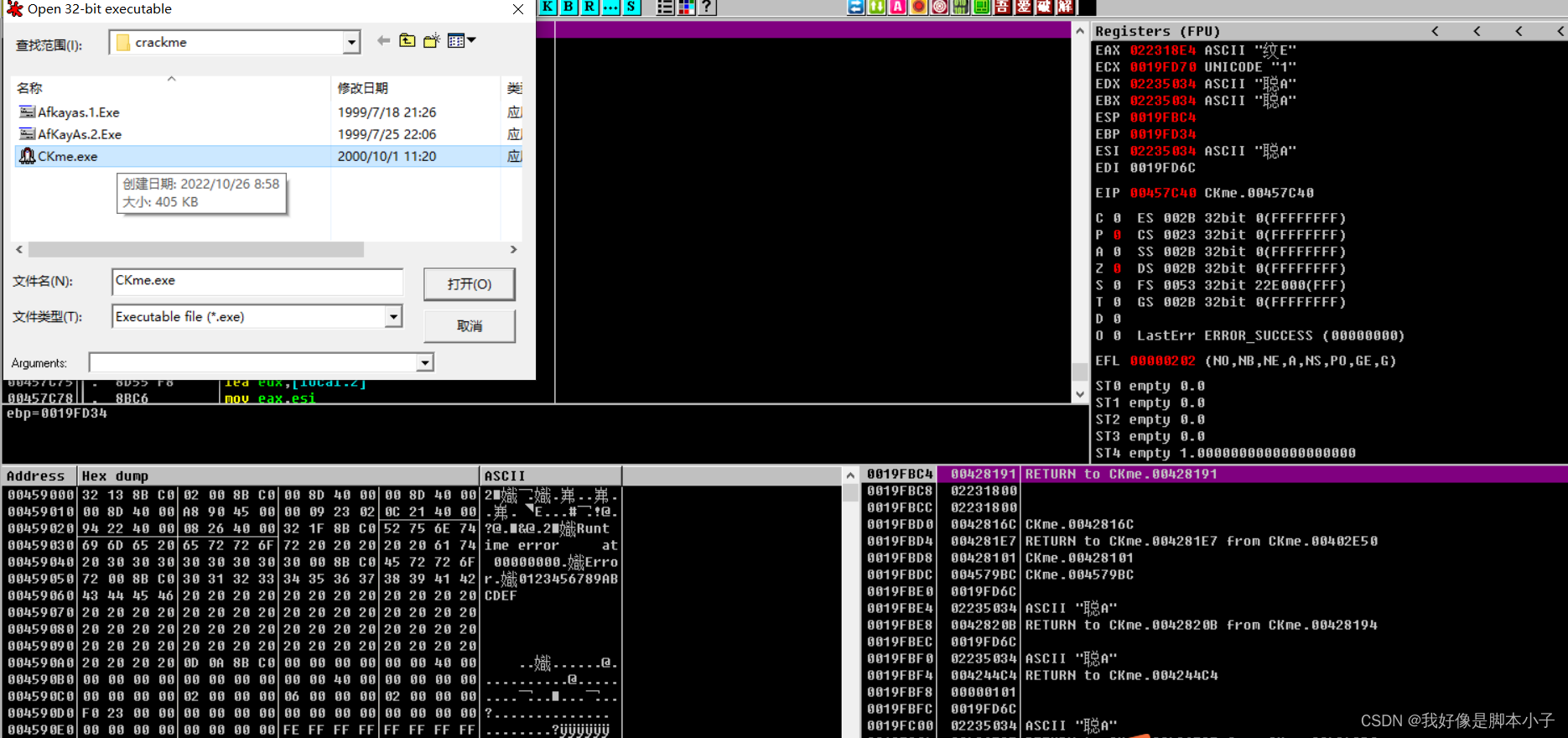
Task: Go up one folder level icon
Action: (408, 40)
